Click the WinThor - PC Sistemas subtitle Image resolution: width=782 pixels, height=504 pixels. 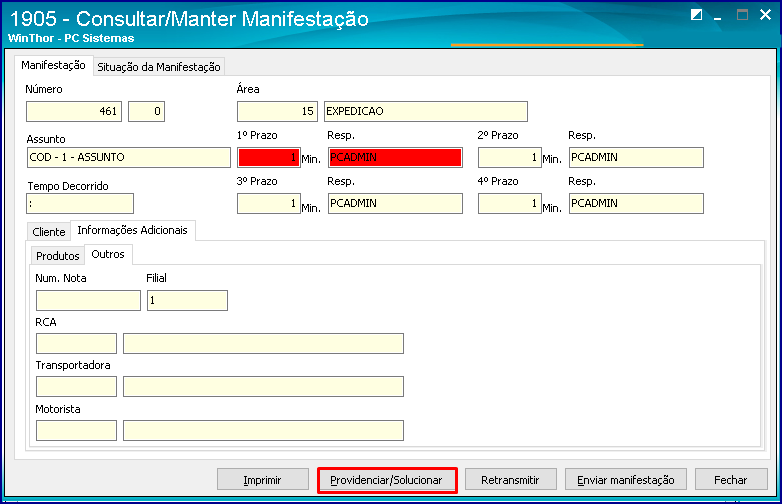(71, 38)
